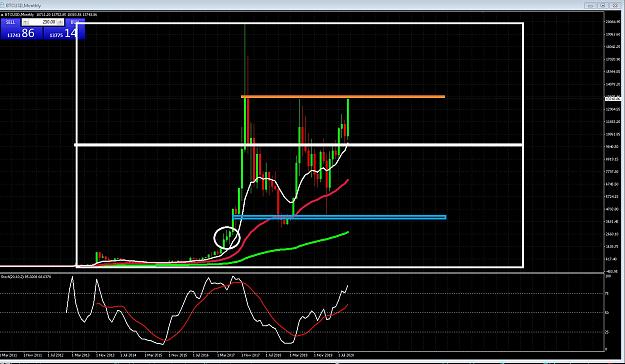625x364 pixels.
Task: Click the highlighted current price label on the price scale
Action: (x=613, y=98)
